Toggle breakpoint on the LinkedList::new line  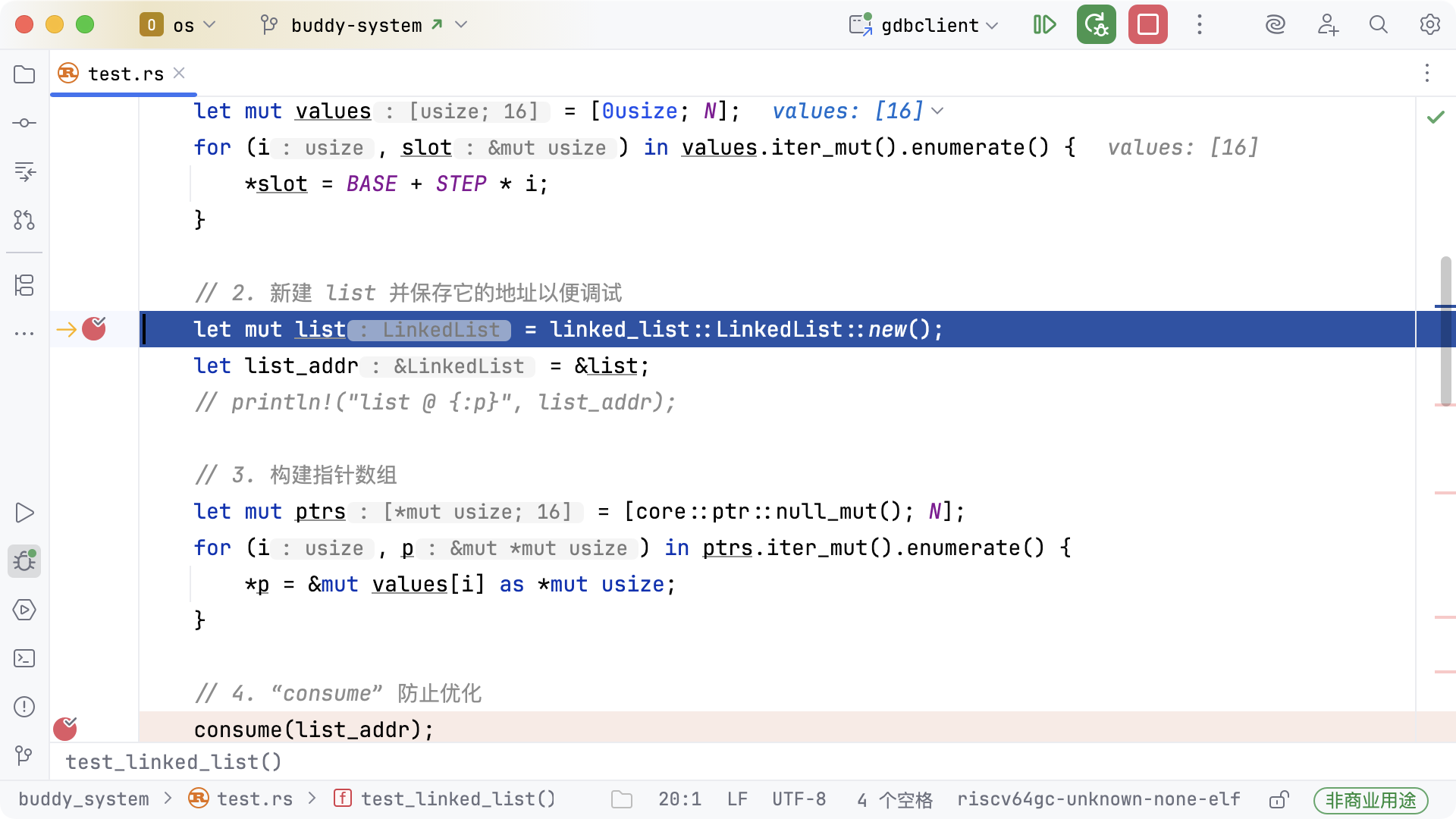[x=94, y=329]
